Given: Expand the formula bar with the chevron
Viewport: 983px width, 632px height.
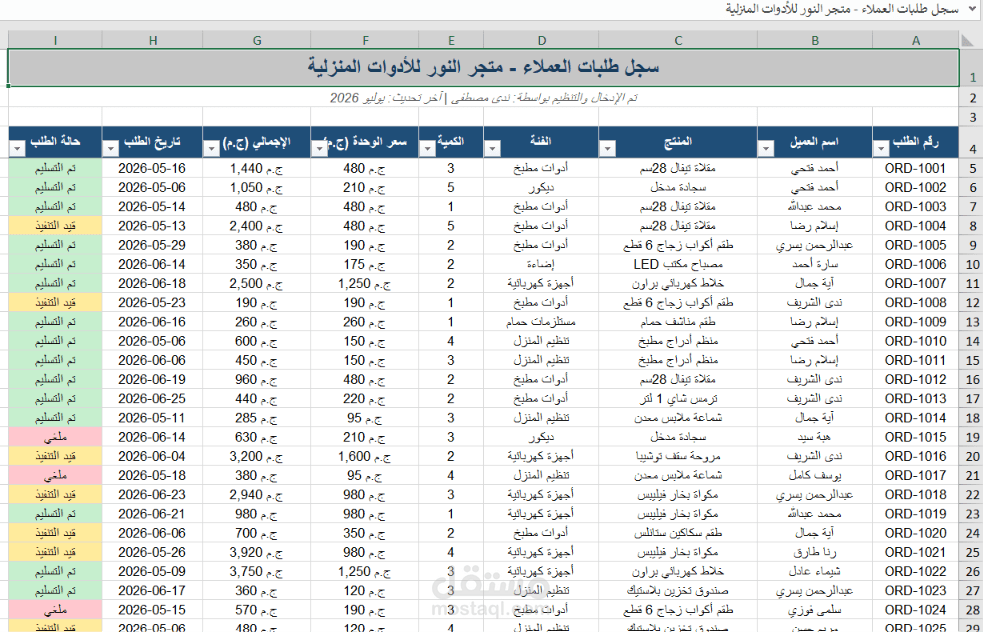Looking at the screenshot, I should pos(971,9).
